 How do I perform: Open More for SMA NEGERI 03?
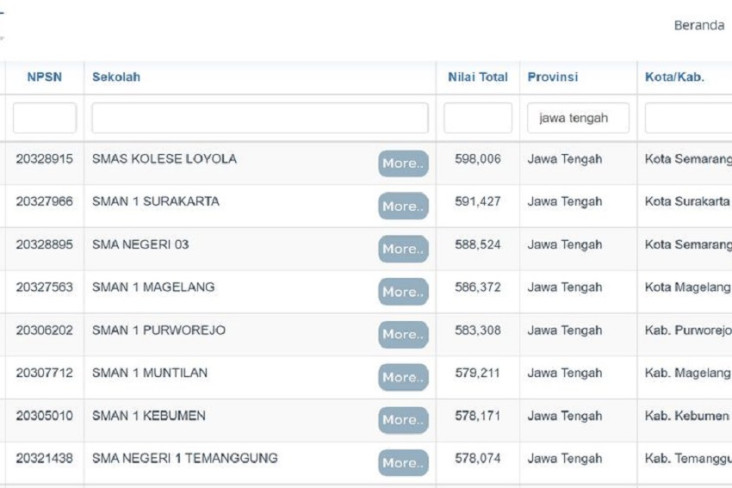coord(403,249)
